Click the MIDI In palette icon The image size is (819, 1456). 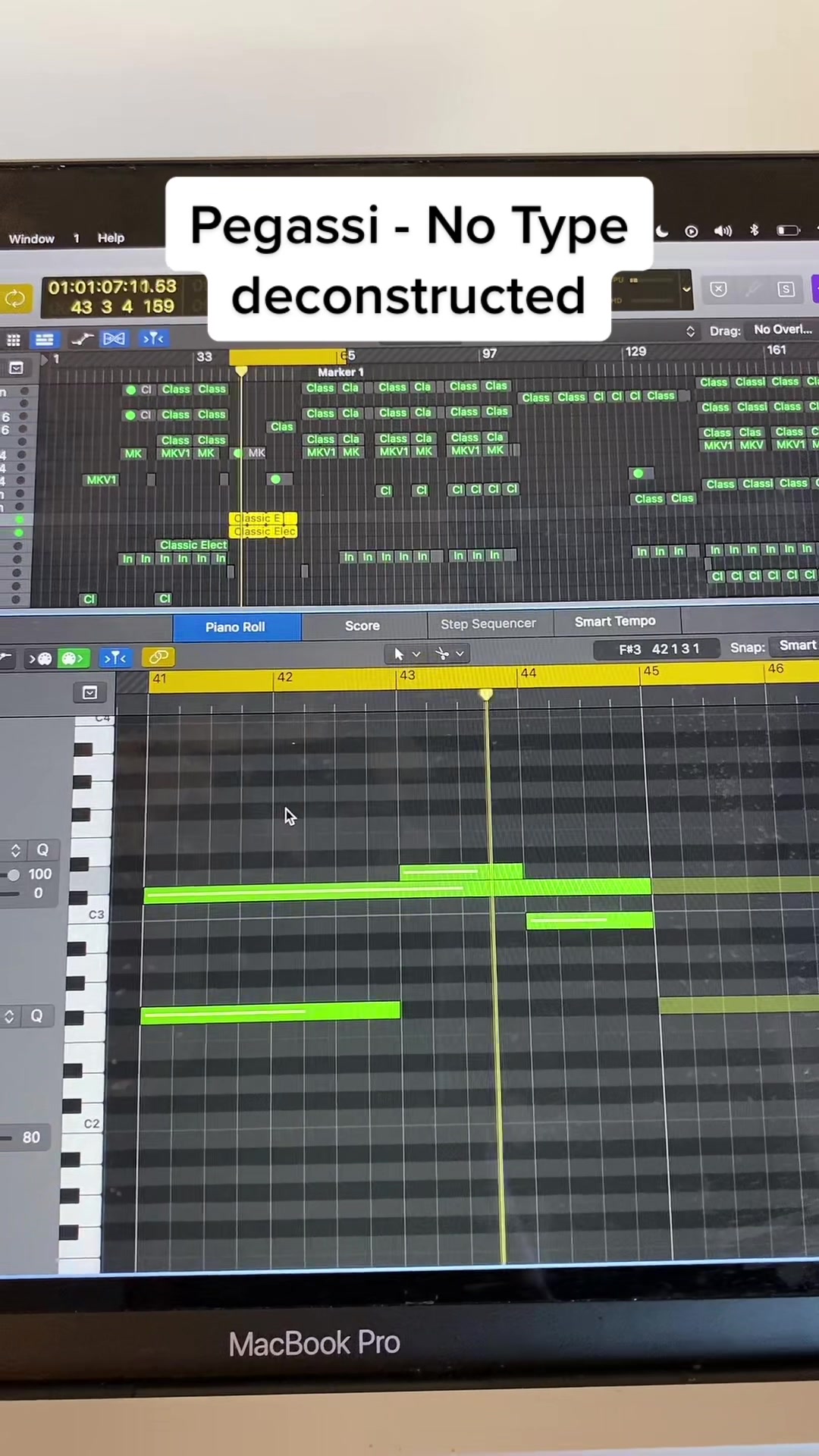coord(42,658)
